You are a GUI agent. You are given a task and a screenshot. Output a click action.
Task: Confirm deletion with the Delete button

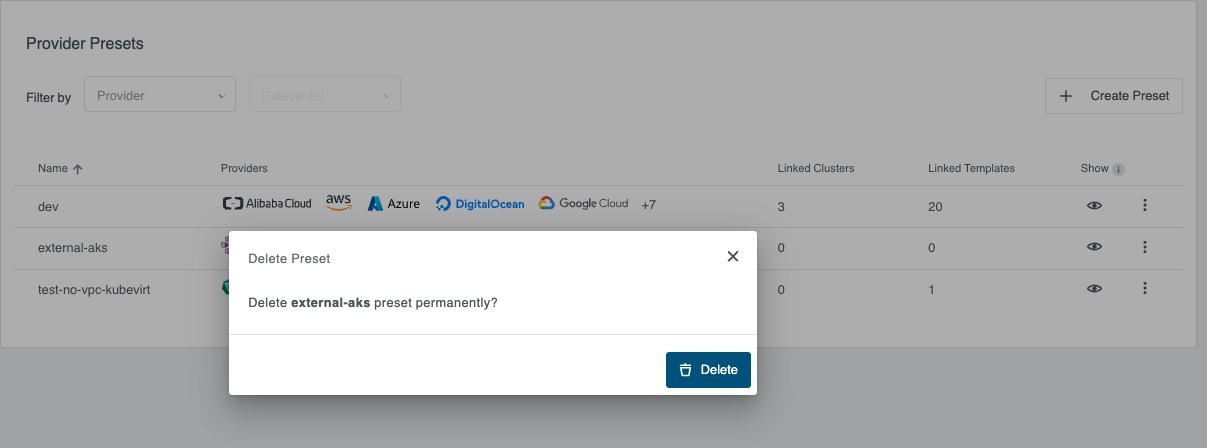click(x=708, y=370)
